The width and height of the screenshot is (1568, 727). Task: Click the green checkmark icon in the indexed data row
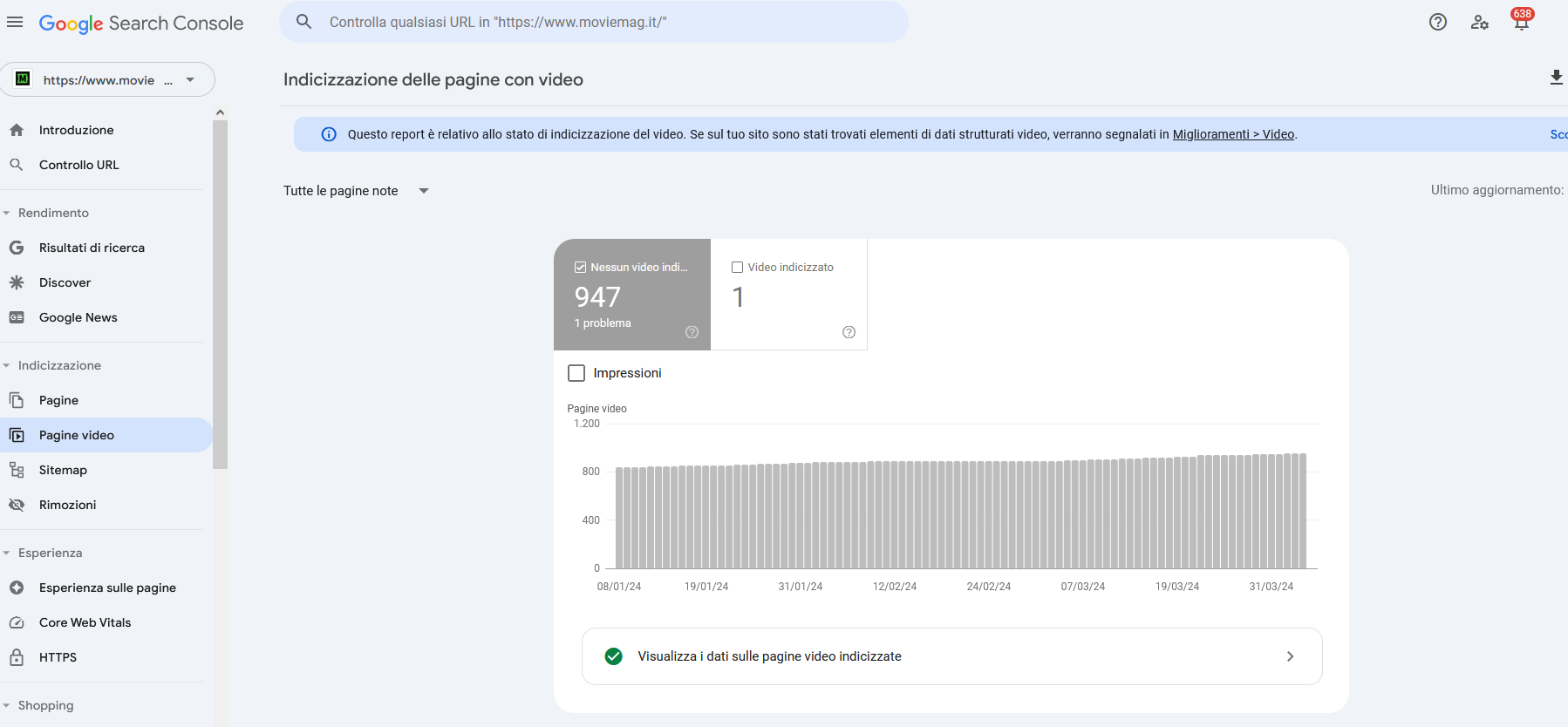(614, 656)
